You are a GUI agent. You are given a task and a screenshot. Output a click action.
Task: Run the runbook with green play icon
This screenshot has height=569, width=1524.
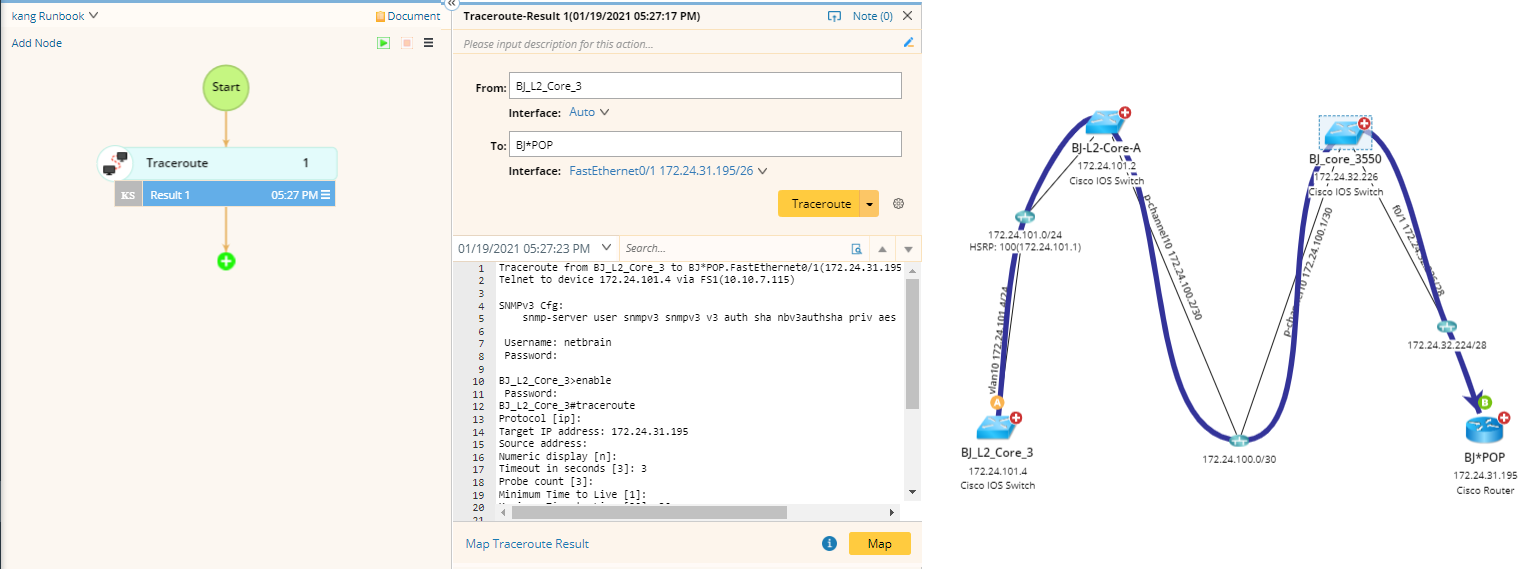[x=383, y=43]
